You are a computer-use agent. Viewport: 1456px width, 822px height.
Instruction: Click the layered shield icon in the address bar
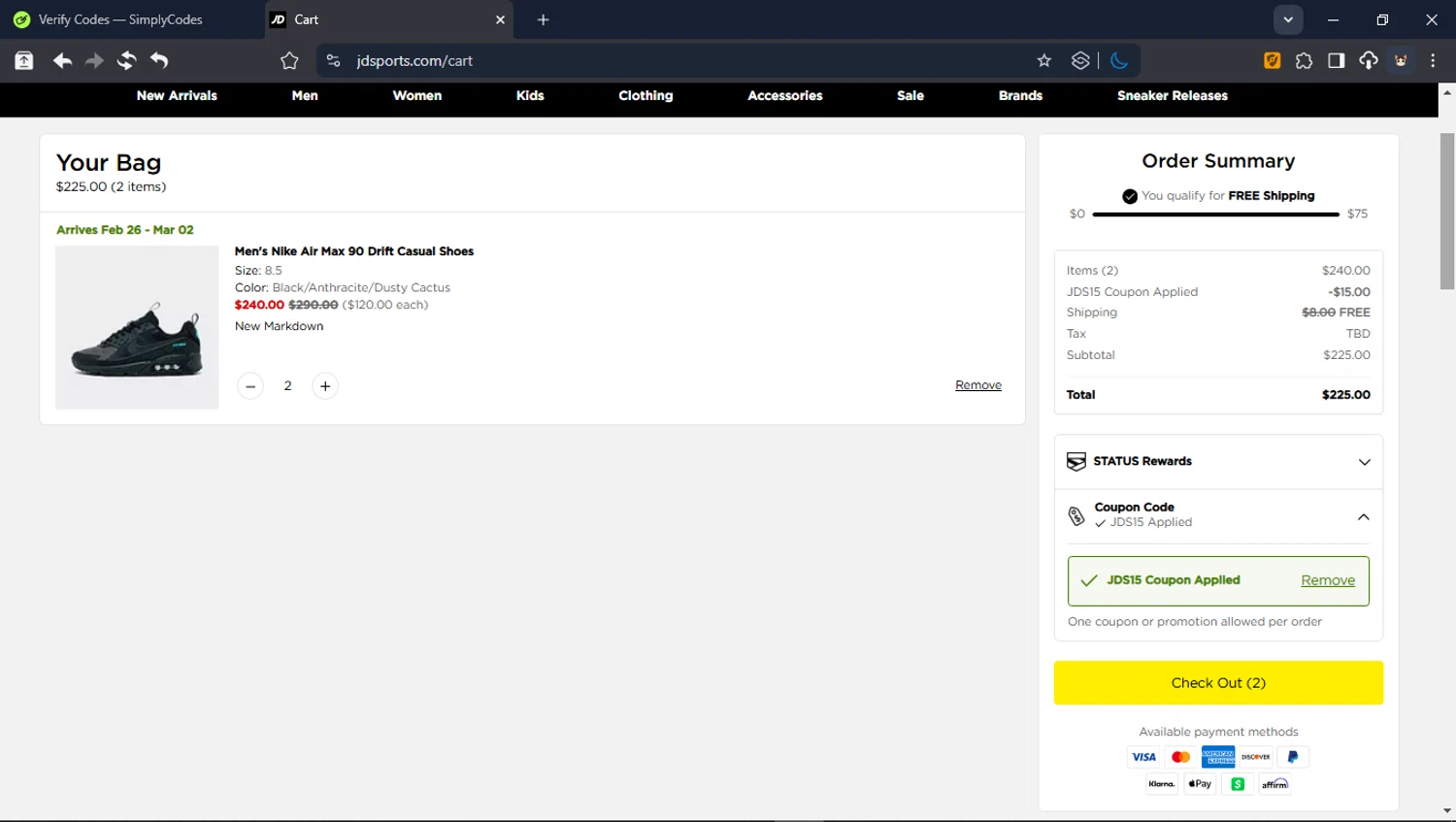[1080, 61]
